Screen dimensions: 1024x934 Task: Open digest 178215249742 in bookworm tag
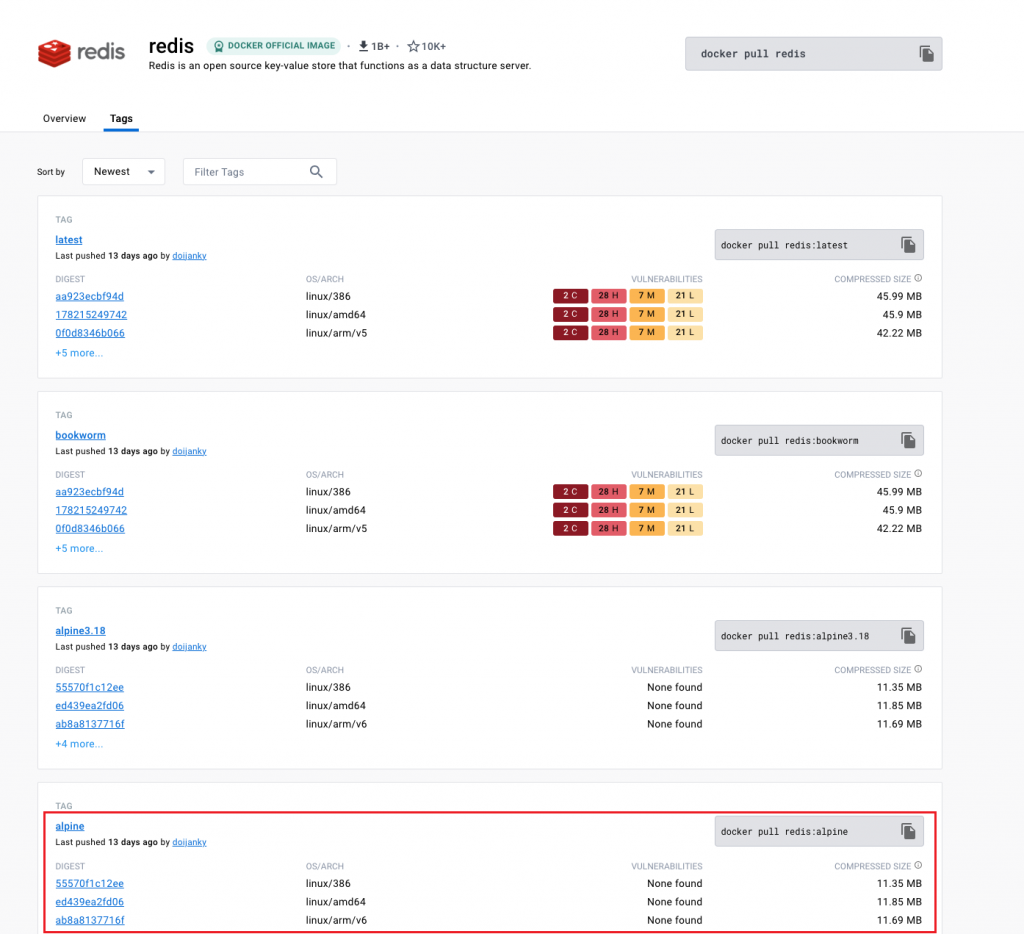pyautogui.click(x=91, y=509)
